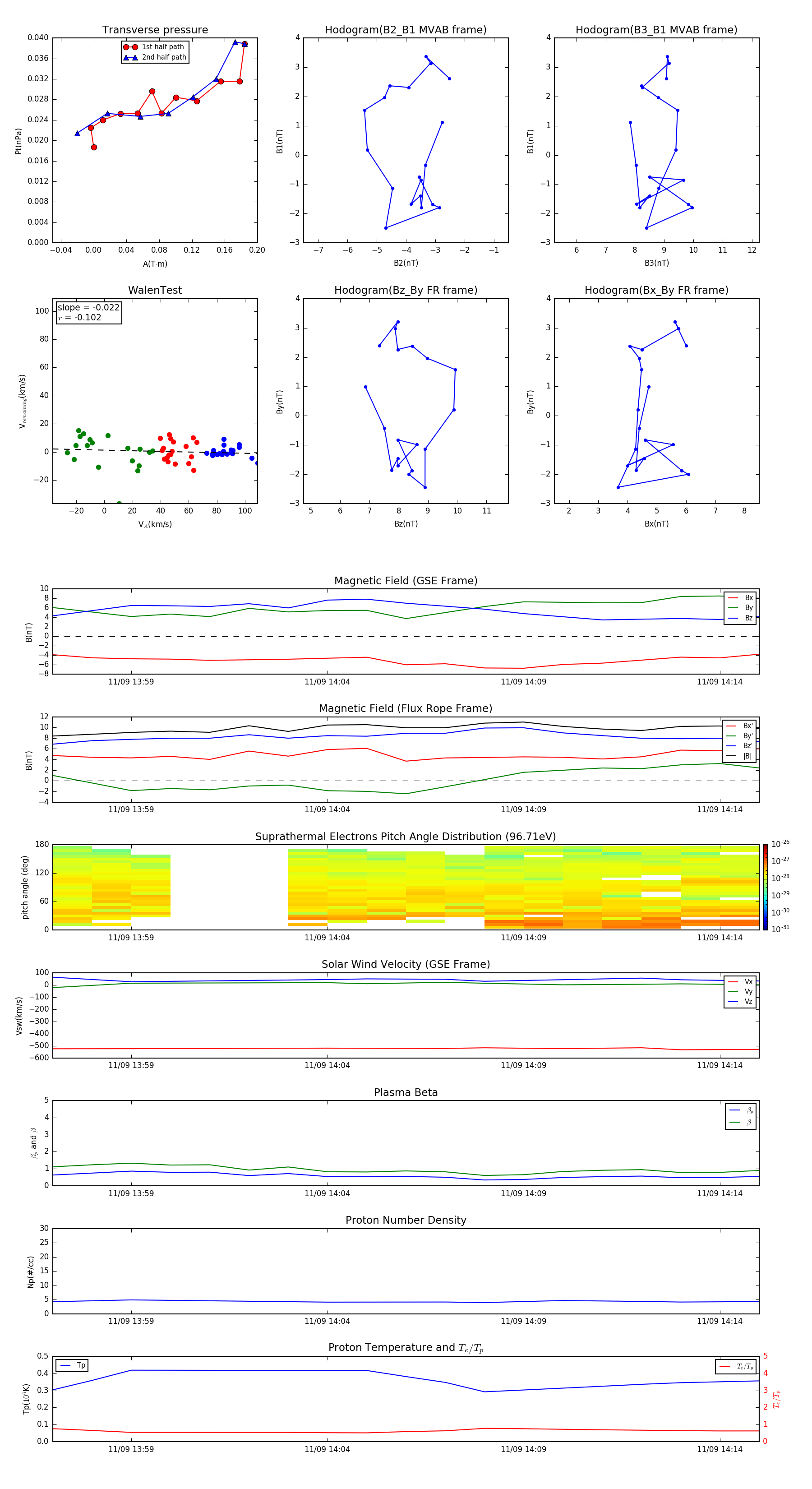This screenshot has height=1489, width=812.
Task: Click Bx legend entry in GSE magnetic field
Action: click(740, 598)
